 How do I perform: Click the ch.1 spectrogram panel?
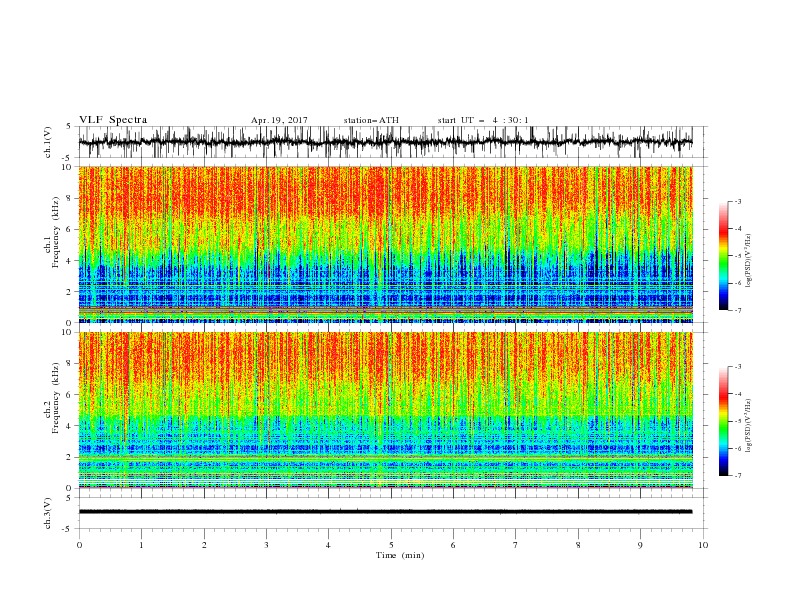[x=385, y=244]
